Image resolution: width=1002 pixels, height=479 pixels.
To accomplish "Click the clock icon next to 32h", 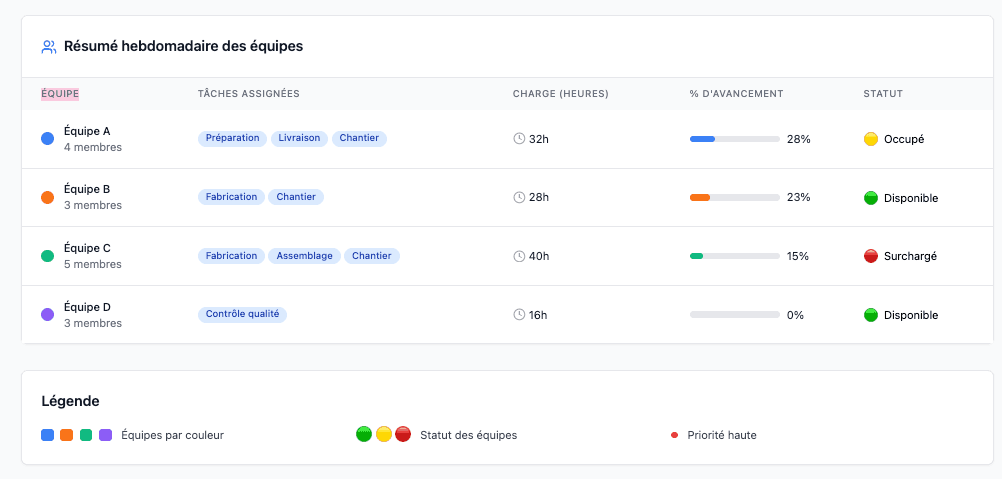I will pos(519,139).
